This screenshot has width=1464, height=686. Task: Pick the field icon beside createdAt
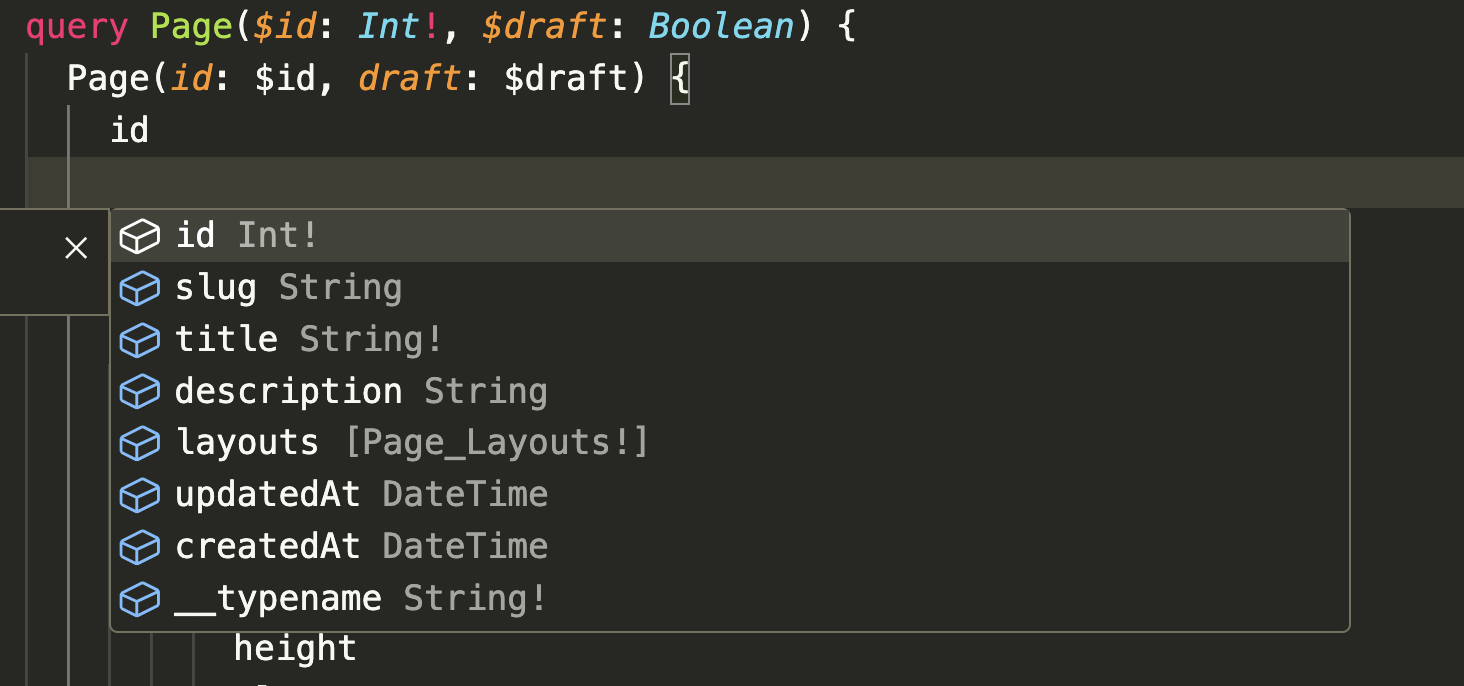[x=140, y=547]
